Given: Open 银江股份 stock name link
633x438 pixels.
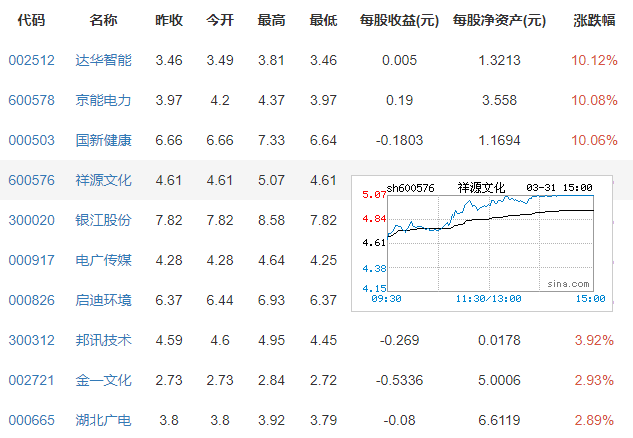Looking at the screenshot, I should coord(103,220).
